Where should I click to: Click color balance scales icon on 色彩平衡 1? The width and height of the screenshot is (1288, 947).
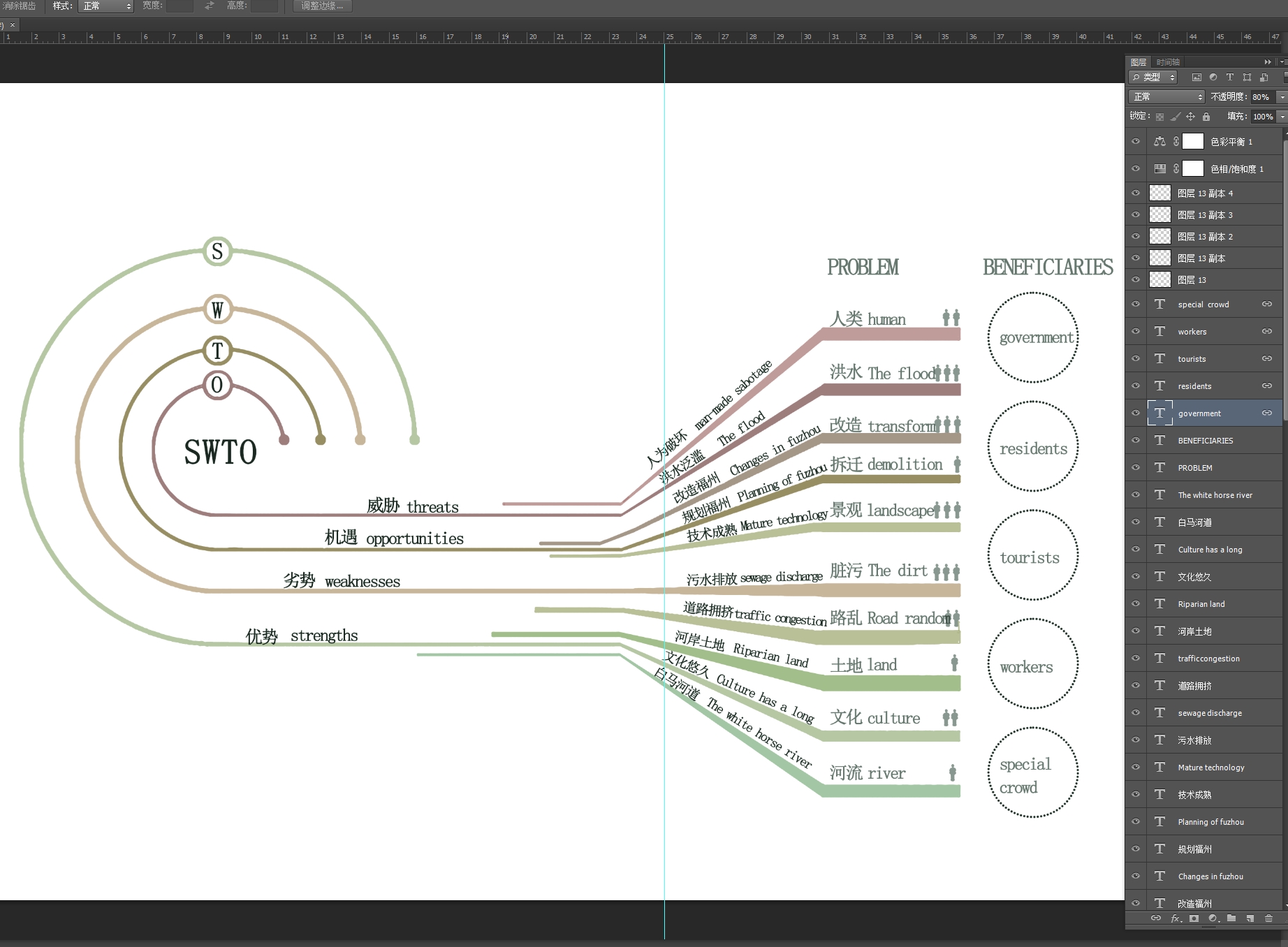pos(1159,141)
